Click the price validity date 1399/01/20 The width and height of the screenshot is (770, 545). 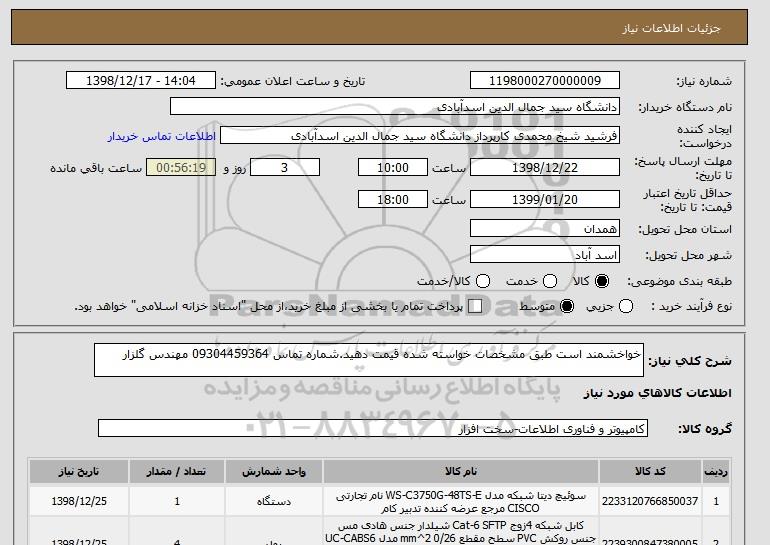pyautogui.click(x=545, y=199)
